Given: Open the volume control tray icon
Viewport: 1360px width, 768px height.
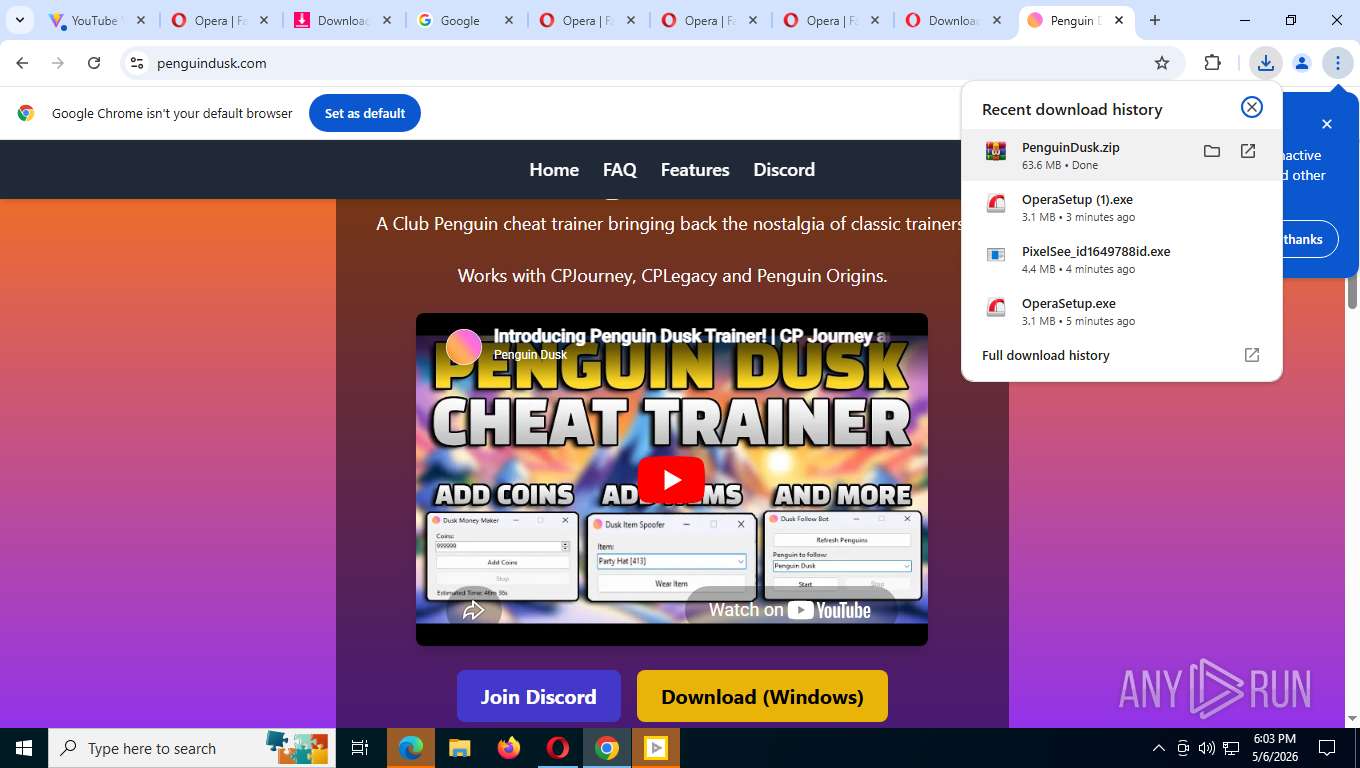Looking at the screenshot, I should click(1207, 748).
